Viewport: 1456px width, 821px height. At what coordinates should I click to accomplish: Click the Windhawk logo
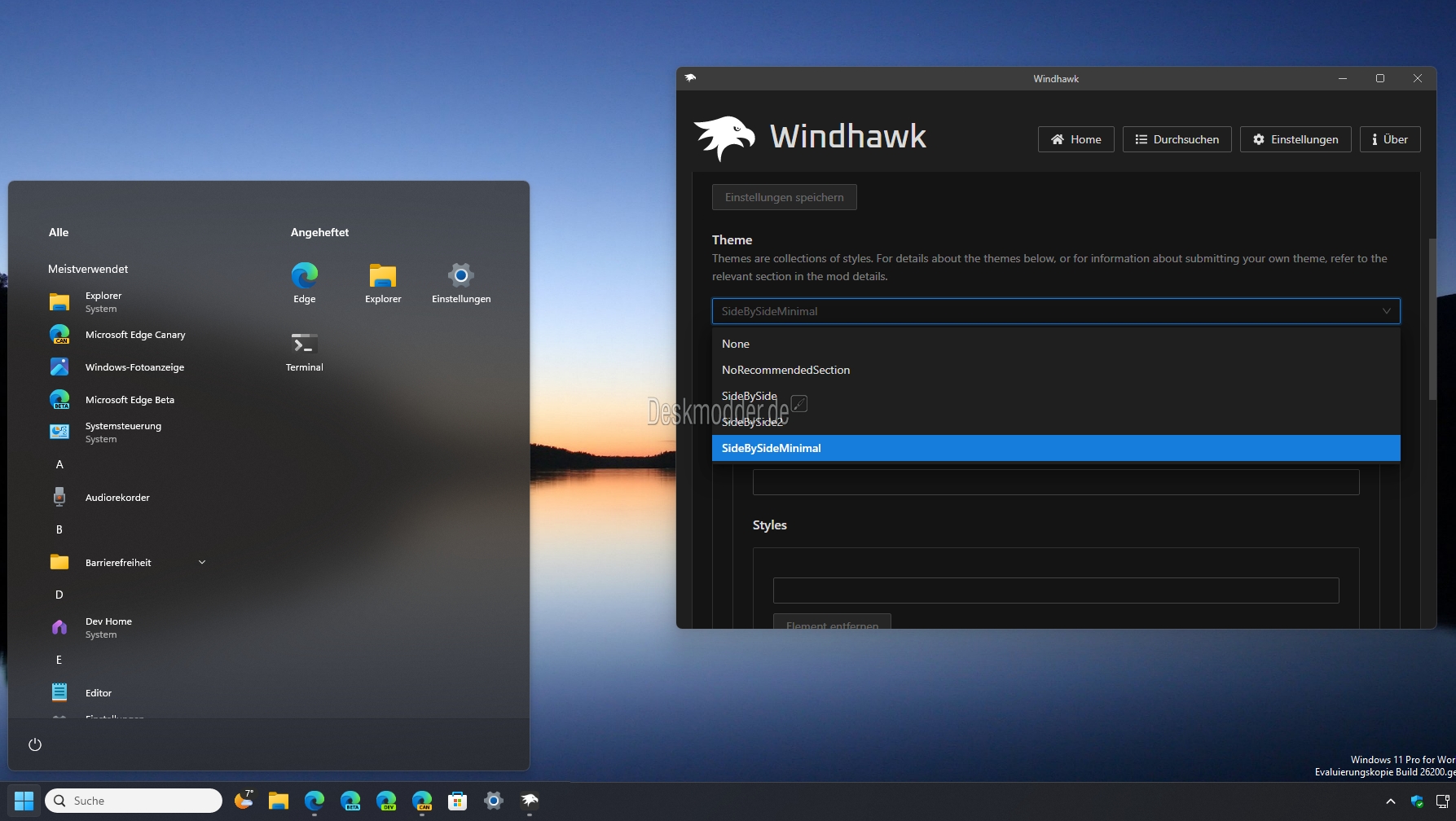724,138
